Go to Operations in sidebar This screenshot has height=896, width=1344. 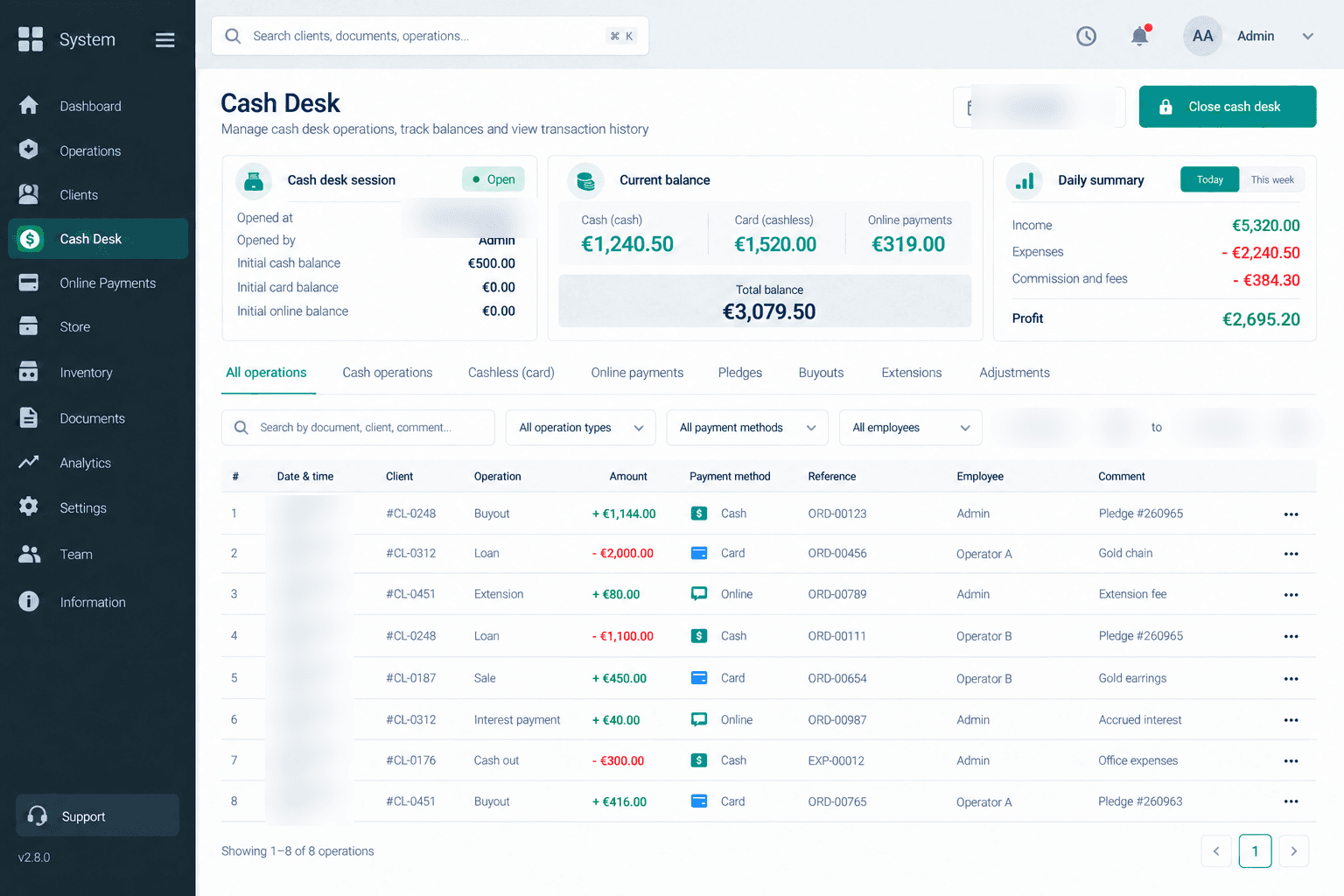[98, 150]
